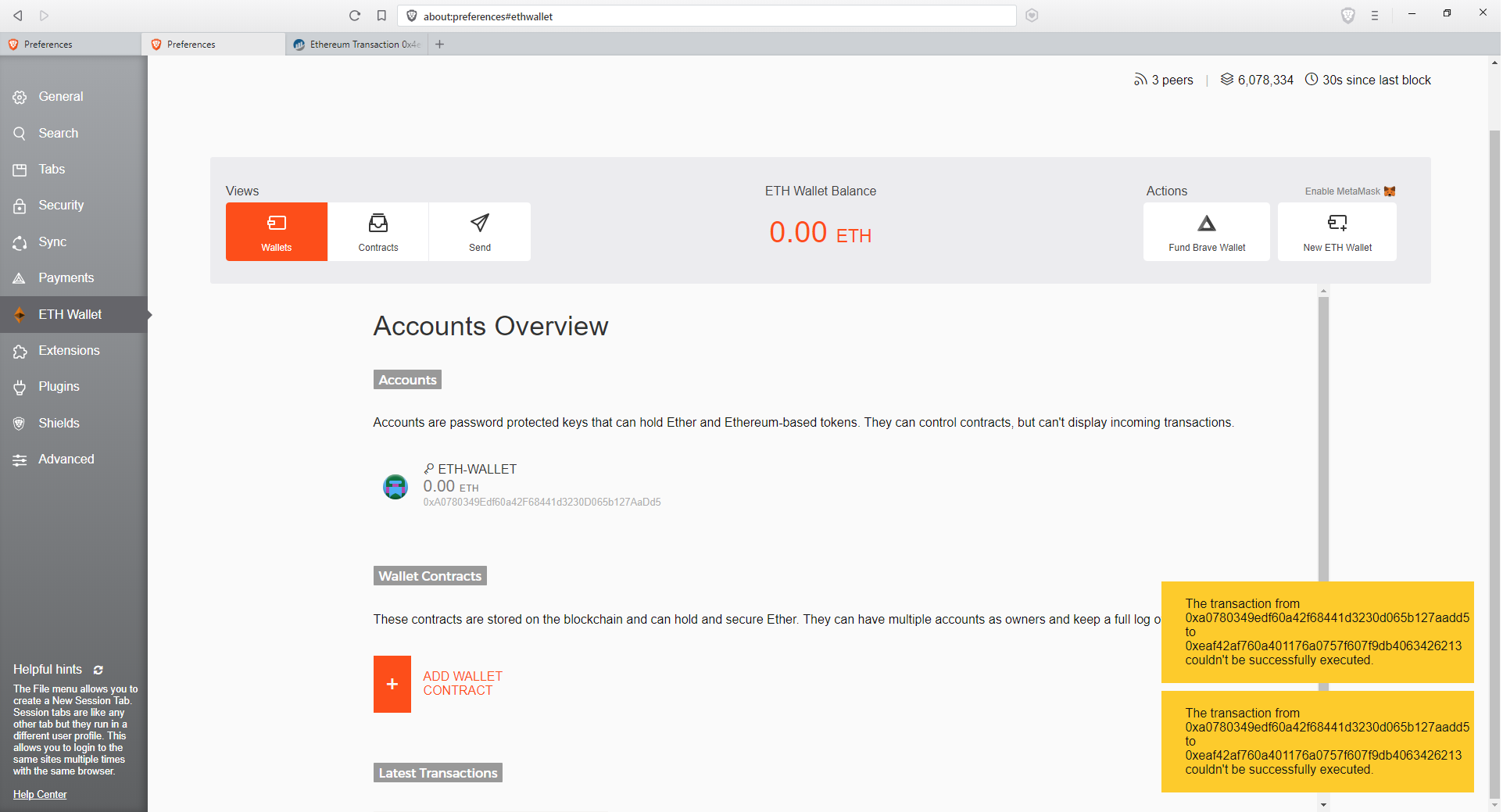1503x812 pixels.
Task: Go back with browser back arrow
Action: [17, 16]
